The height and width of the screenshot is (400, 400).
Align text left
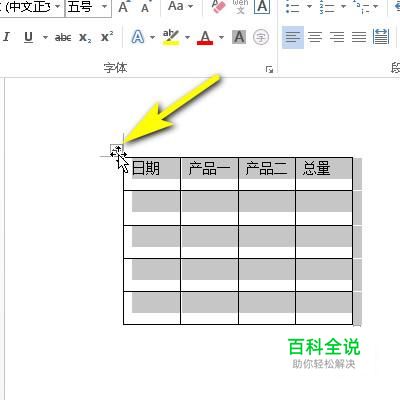click(x=293, y=37)
